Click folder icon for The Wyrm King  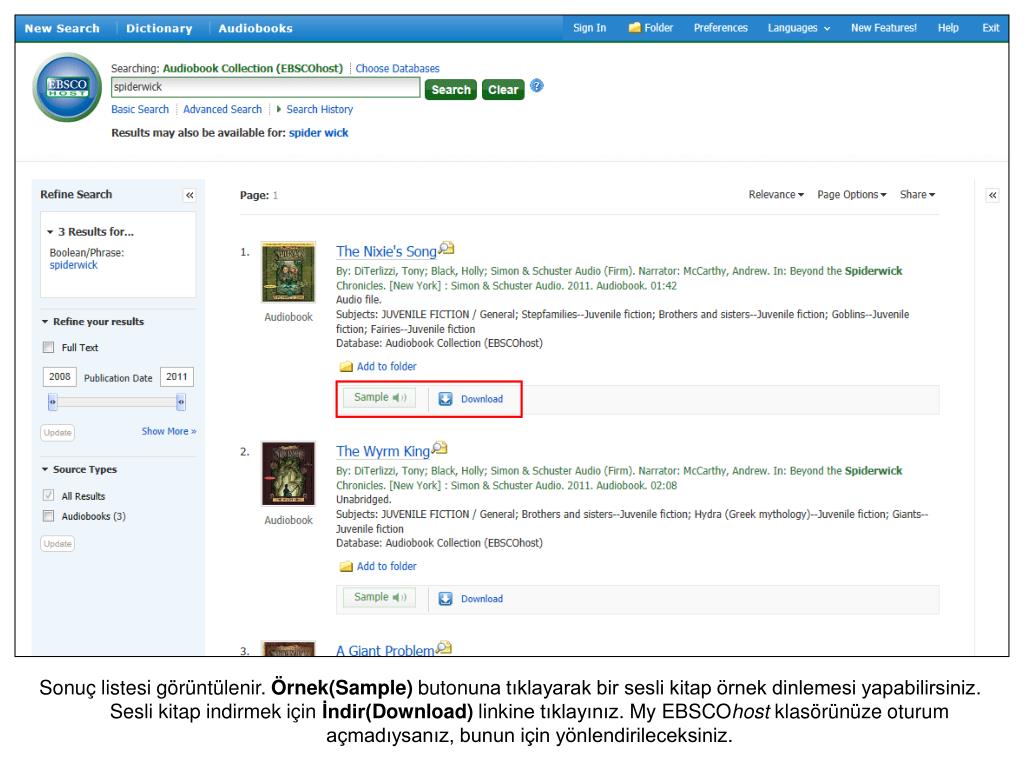[346, 567]
